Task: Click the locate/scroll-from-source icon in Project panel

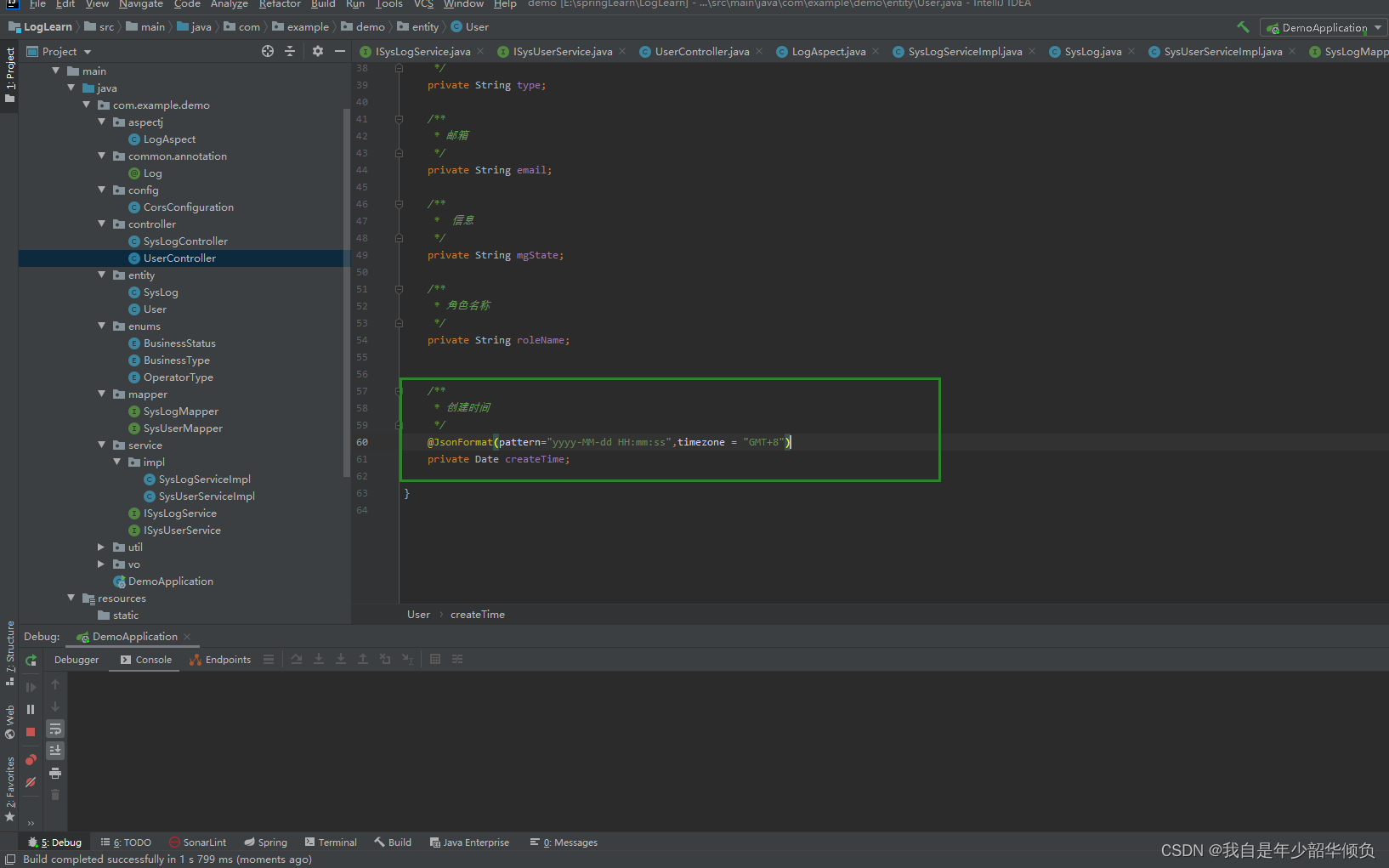Action: tap(268, 51)
